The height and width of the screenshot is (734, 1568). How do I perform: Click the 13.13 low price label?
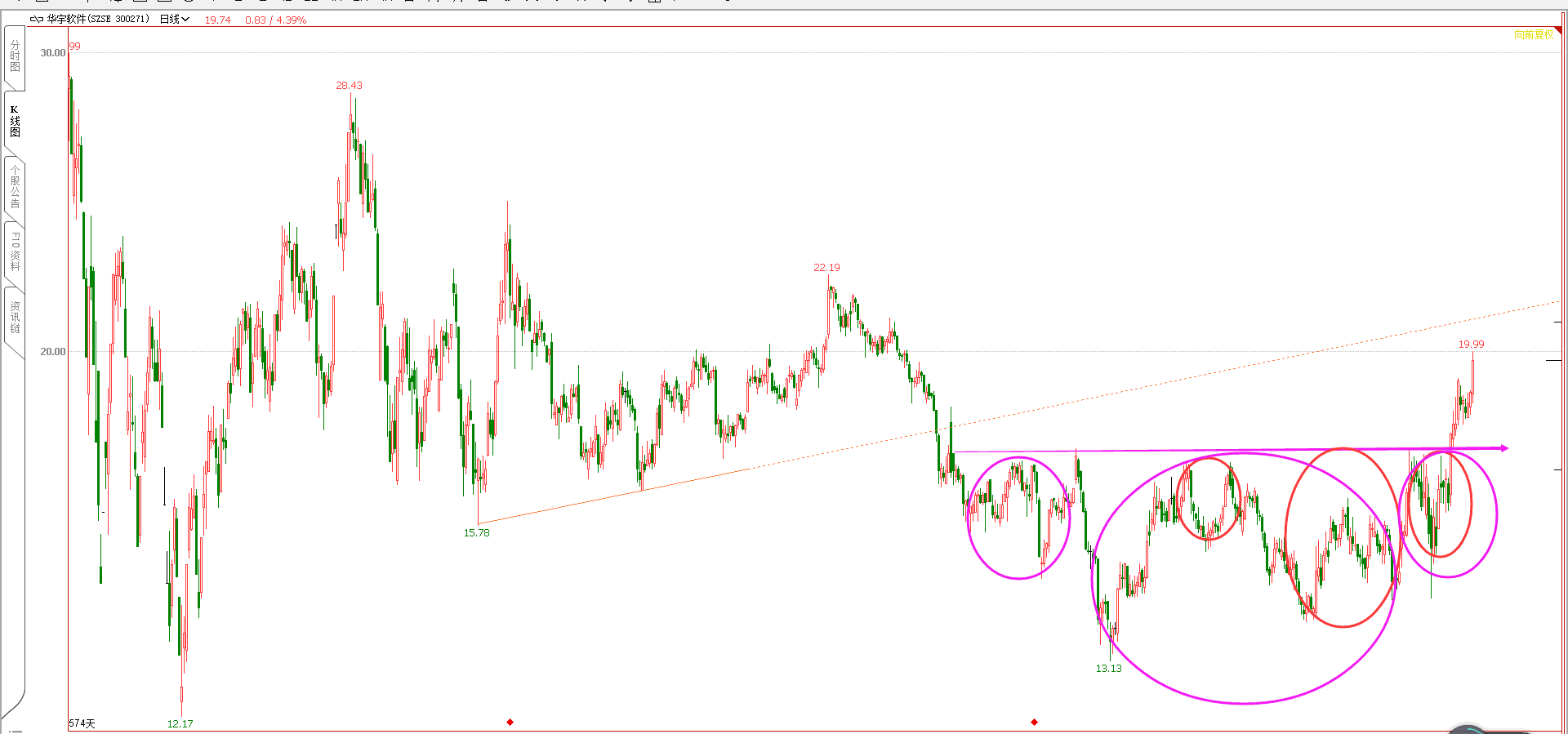tap(1109, 669)
